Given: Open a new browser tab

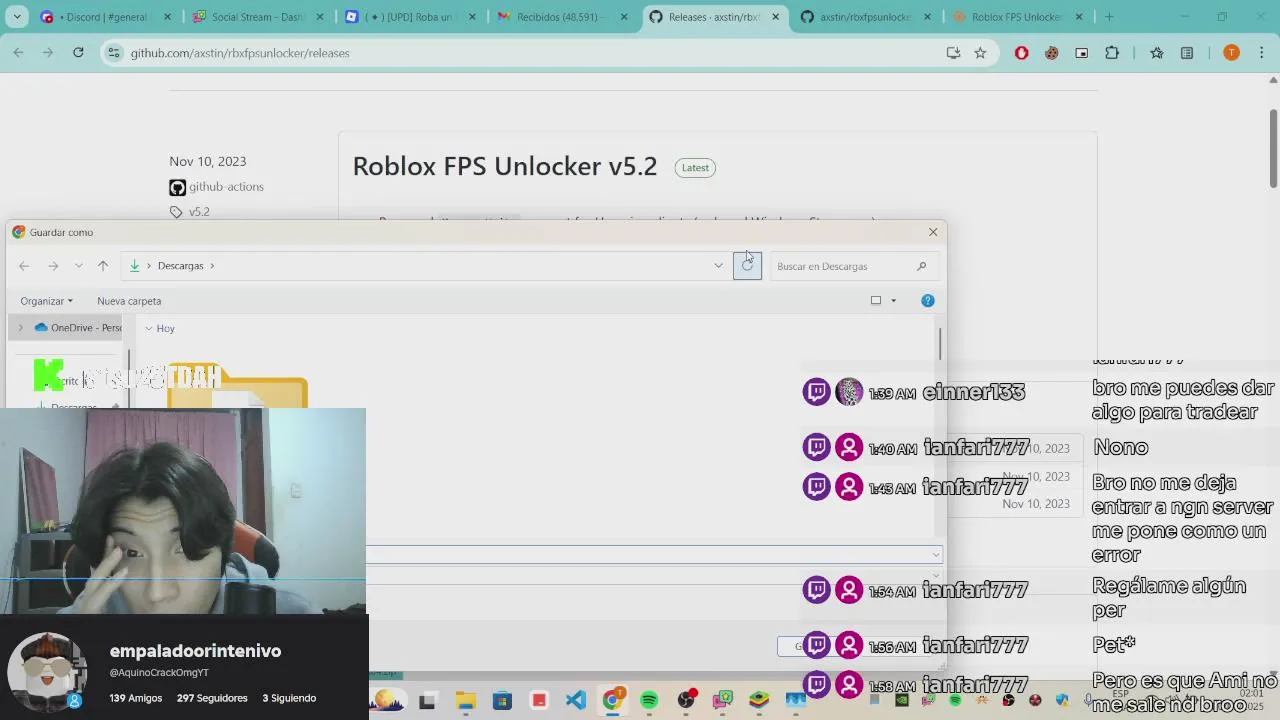Looking at the screenshot, I should tap(1109, 17).
